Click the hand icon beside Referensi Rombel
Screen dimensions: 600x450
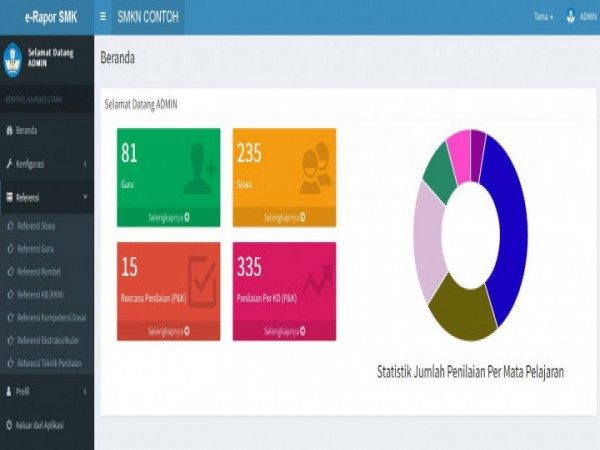click(x=11, y=272)
